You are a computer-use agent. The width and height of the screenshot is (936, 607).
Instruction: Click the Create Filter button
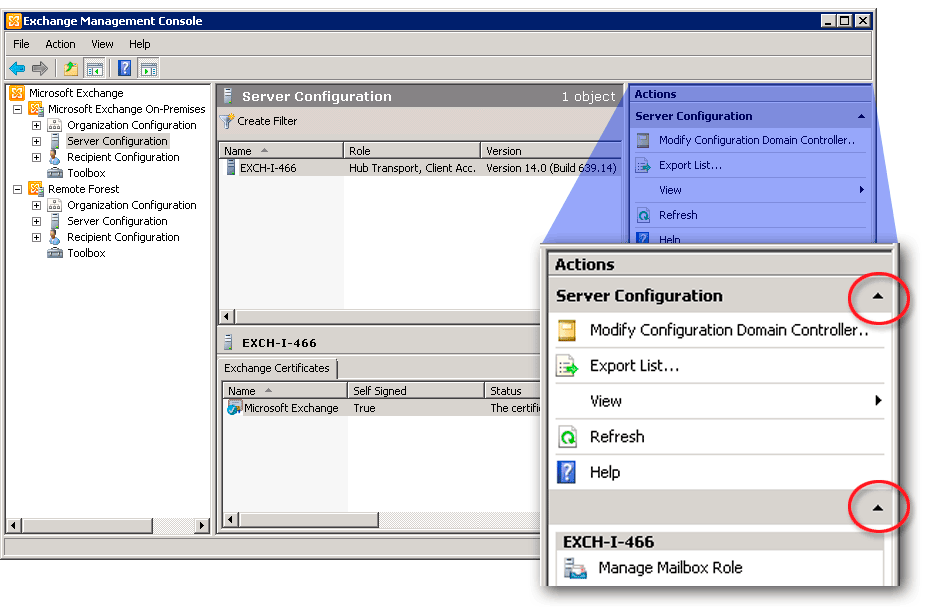coord(263,121)
